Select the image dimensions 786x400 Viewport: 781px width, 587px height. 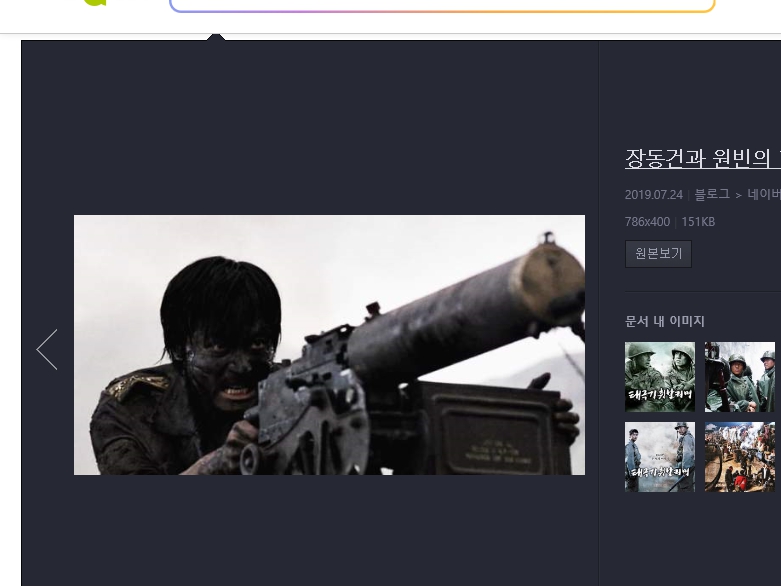(x=647, y=222)
